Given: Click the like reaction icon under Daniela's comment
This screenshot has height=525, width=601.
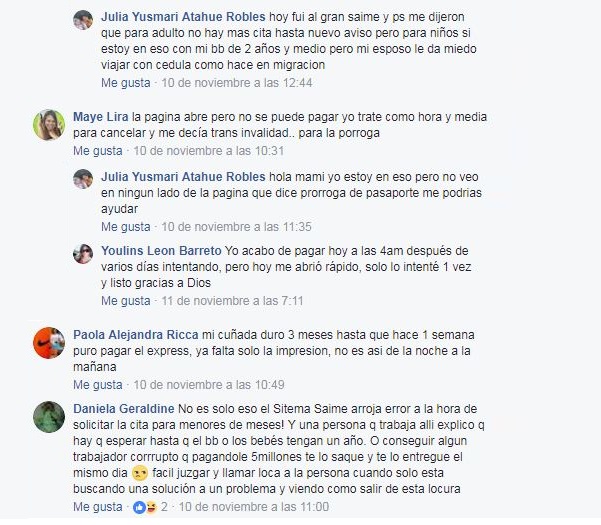Looking at the screenshot, I should point(139,507).
